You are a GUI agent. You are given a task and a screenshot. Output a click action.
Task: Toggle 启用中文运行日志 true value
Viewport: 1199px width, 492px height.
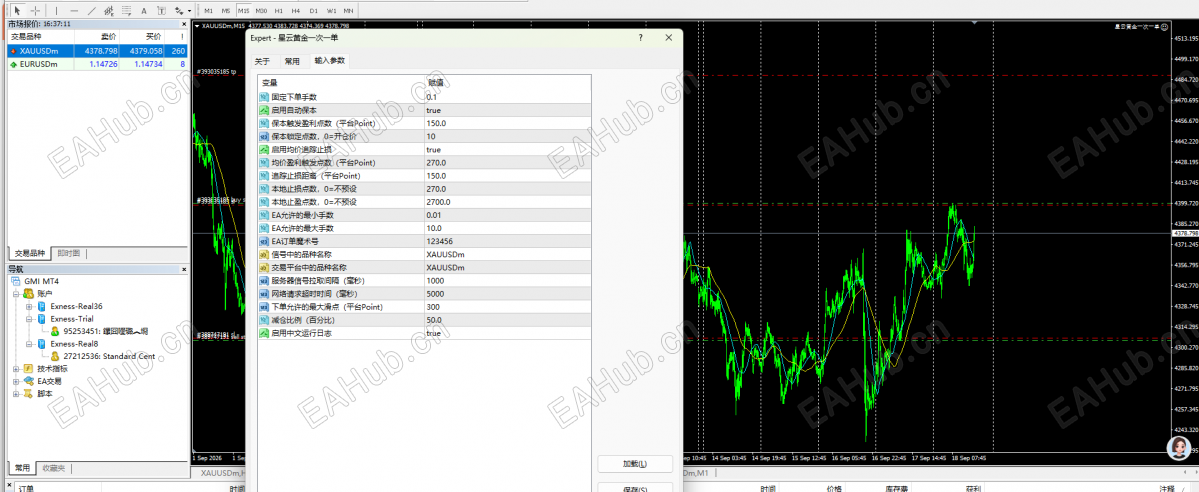pos(508,333)
